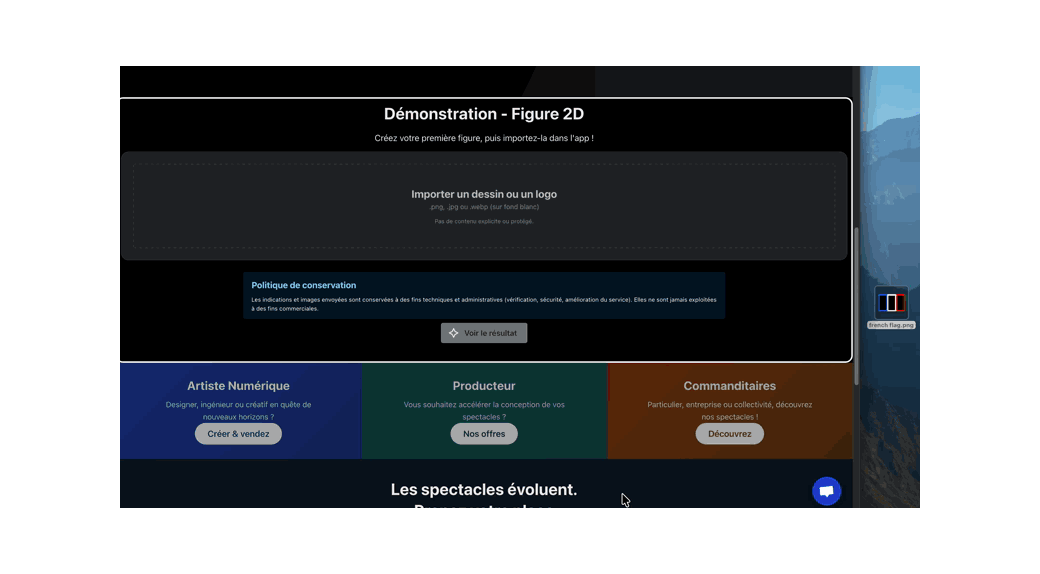The image size is (1040, 574).
Task: Open the blue chat bubble widget
Action: pyautogui.click(x=826, y=491)
